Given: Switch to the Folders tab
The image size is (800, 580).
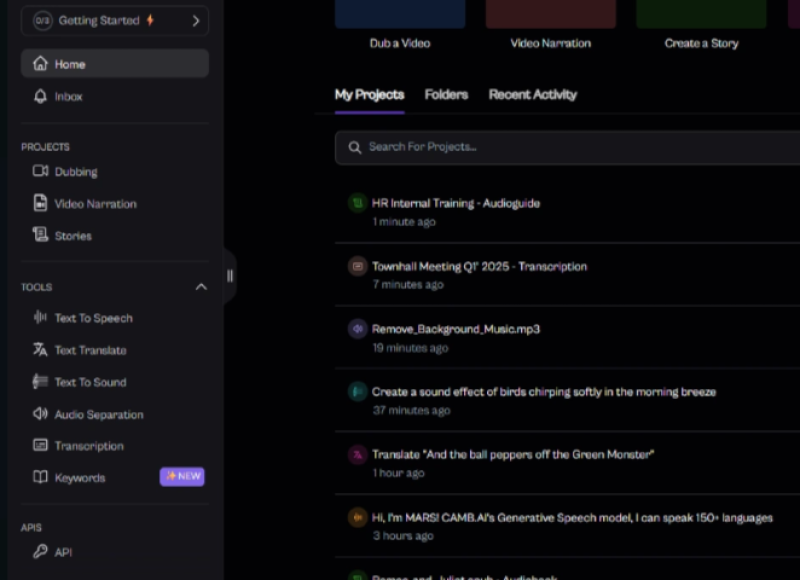Looking at the screenshot, I should coord(446,95).
